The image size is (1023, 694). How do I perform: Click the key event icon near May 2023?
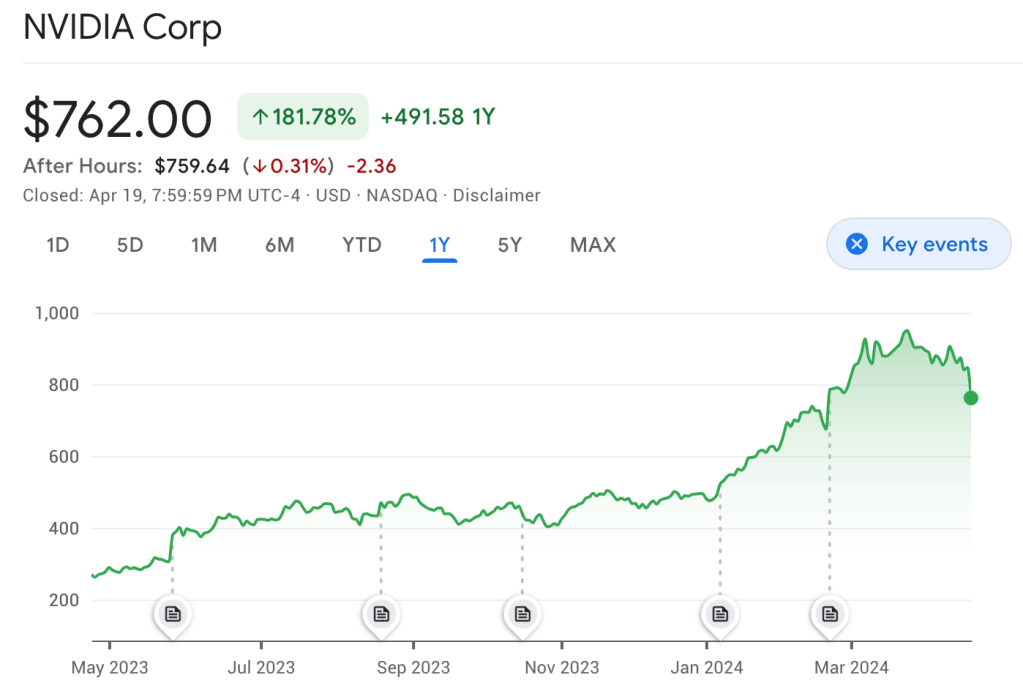pos(172,613)
